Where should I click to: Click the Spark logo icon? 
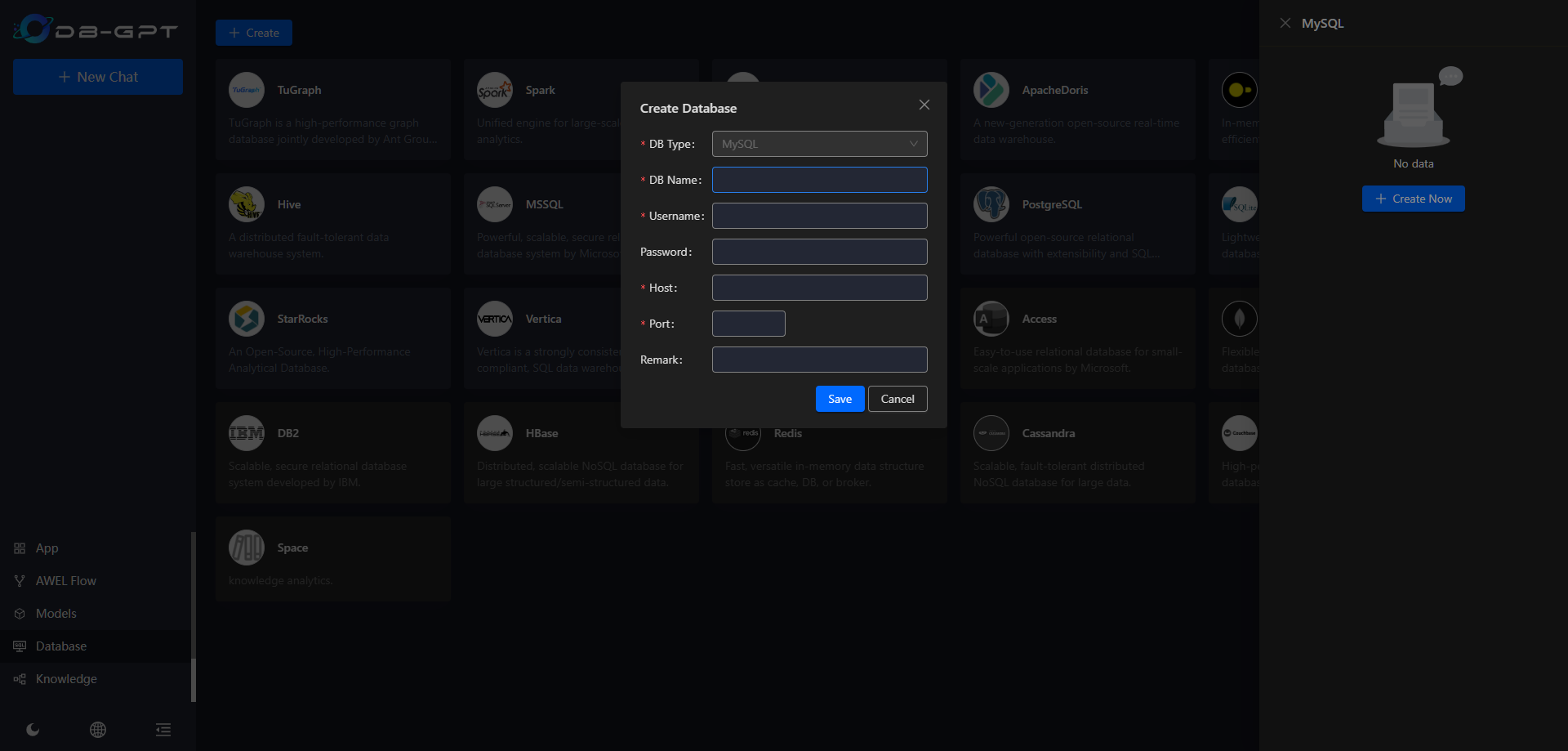pyautogui.click(x=495, y=90)
